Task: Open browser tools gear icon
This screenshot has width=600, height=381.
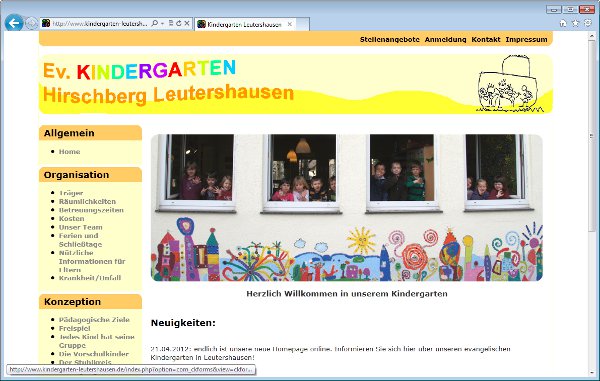Action: [588, 23]
